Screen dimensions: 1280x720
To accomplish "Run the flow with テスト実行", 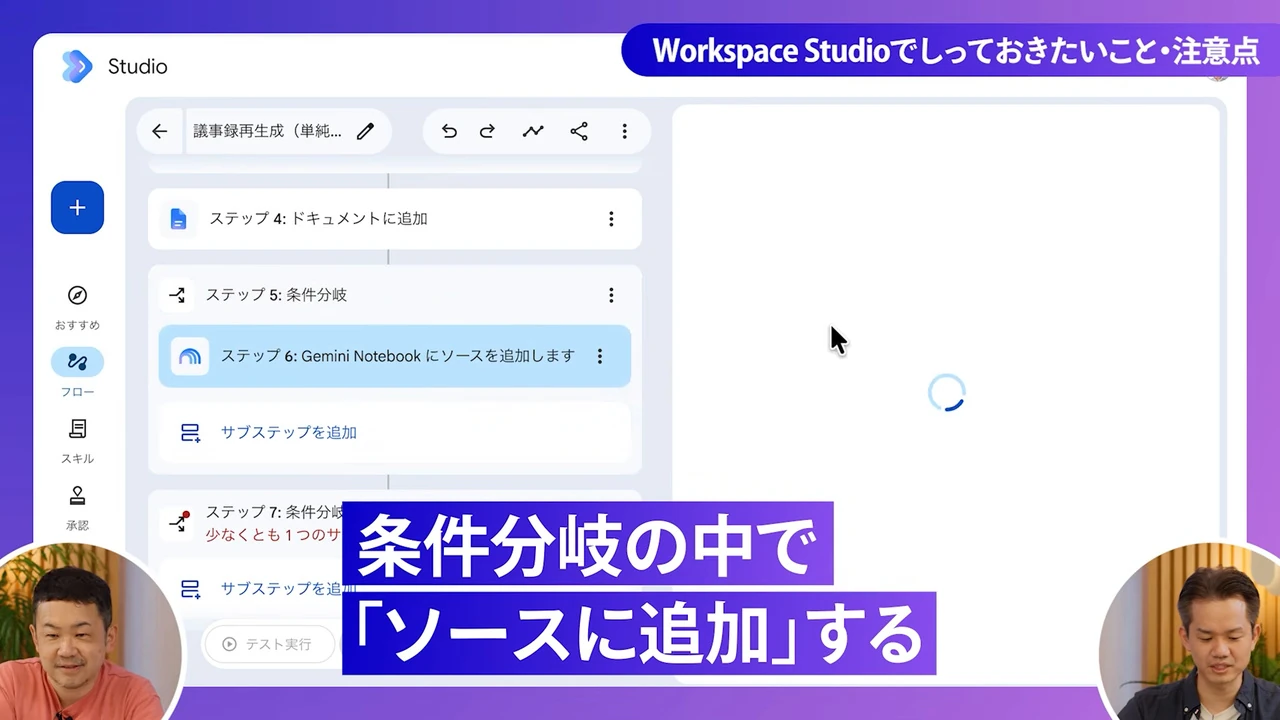I will click(267, 644).
